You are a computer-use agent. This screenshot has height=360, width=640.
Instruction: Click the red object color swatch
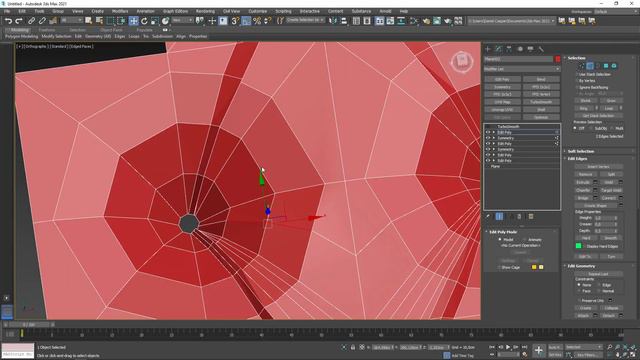click(558, 59)
